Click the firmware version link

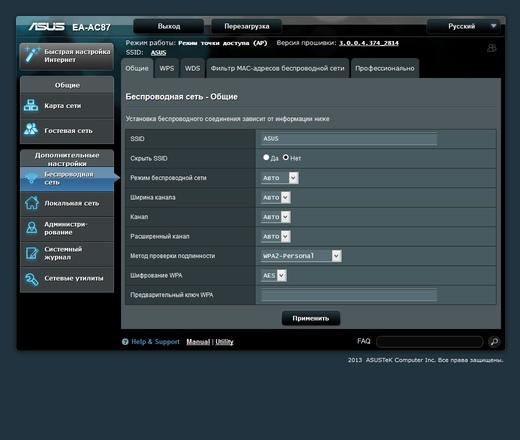pos(369,43)
